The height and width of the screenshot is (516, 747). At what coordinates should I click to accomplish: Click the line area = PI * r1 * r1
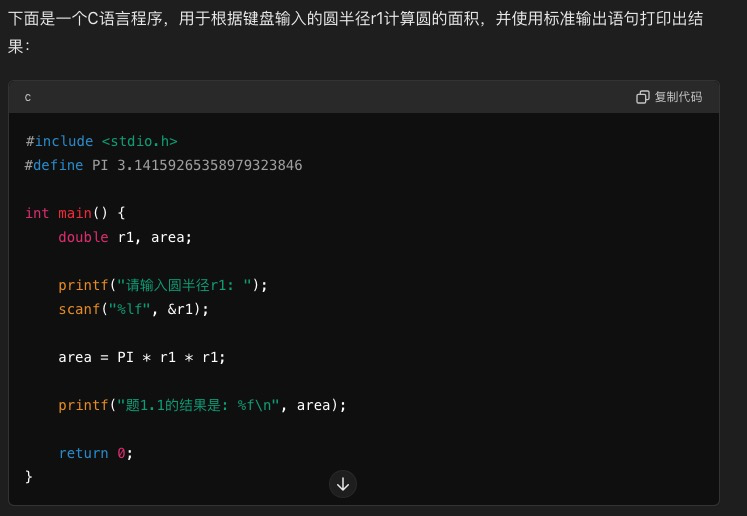click(x=142, y=357)
